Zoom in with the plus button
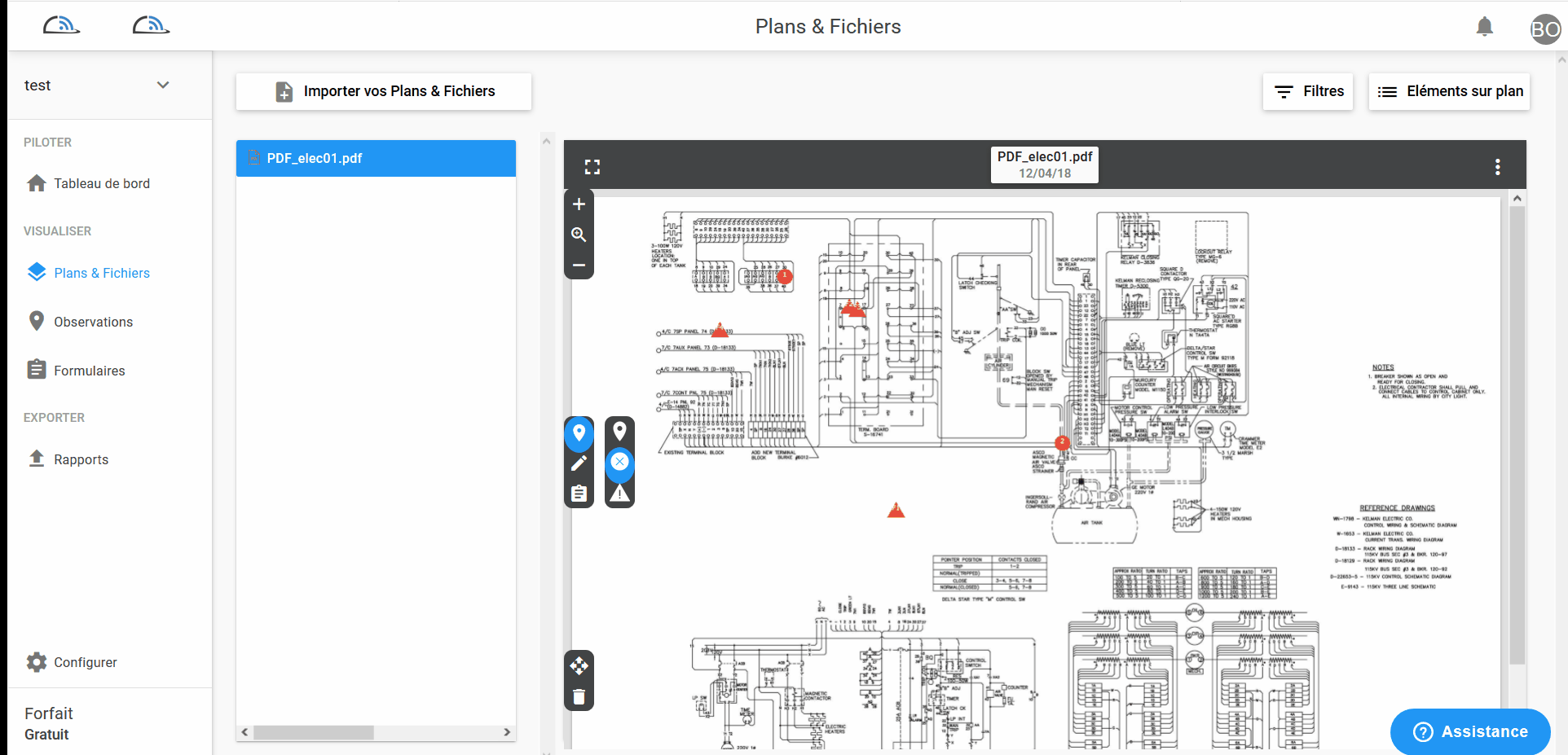The width and height of the screenshot is (1568, 755). coord(579,204)
